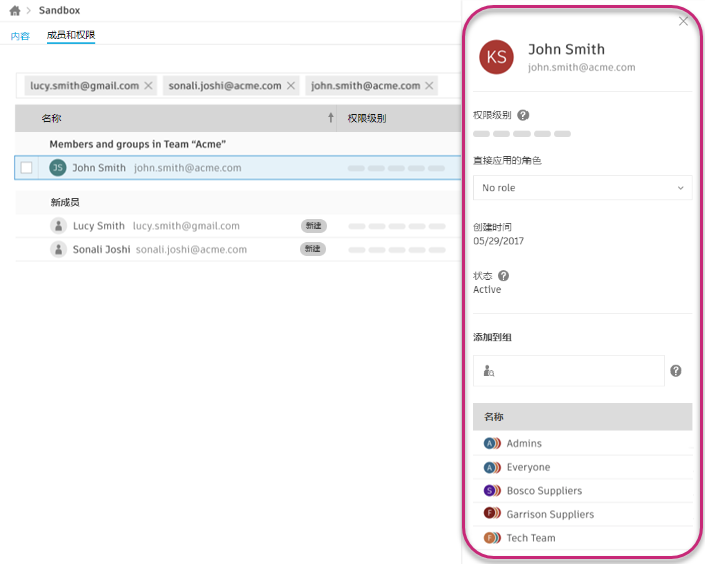Select the Sonali Joshi row name
The image size is (705, 564).
point(102,249)
